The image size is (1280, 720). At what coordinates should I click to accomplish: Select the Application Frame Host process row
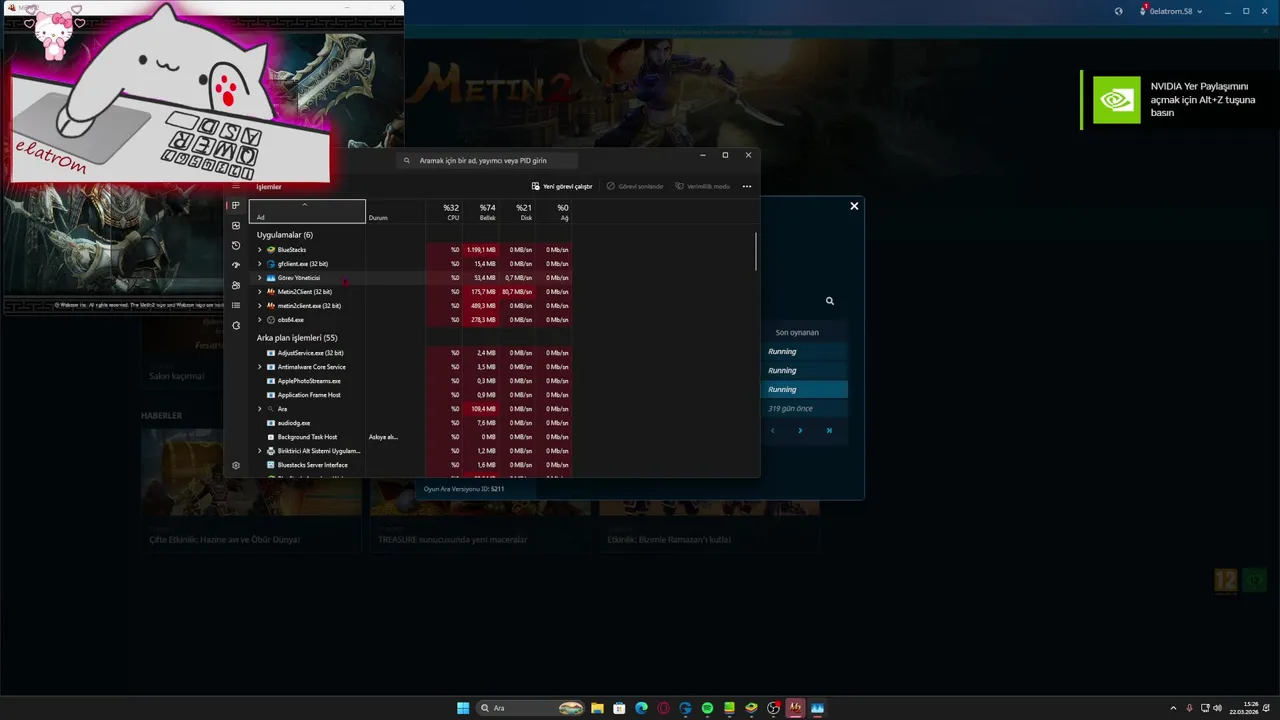click(410, 395)
